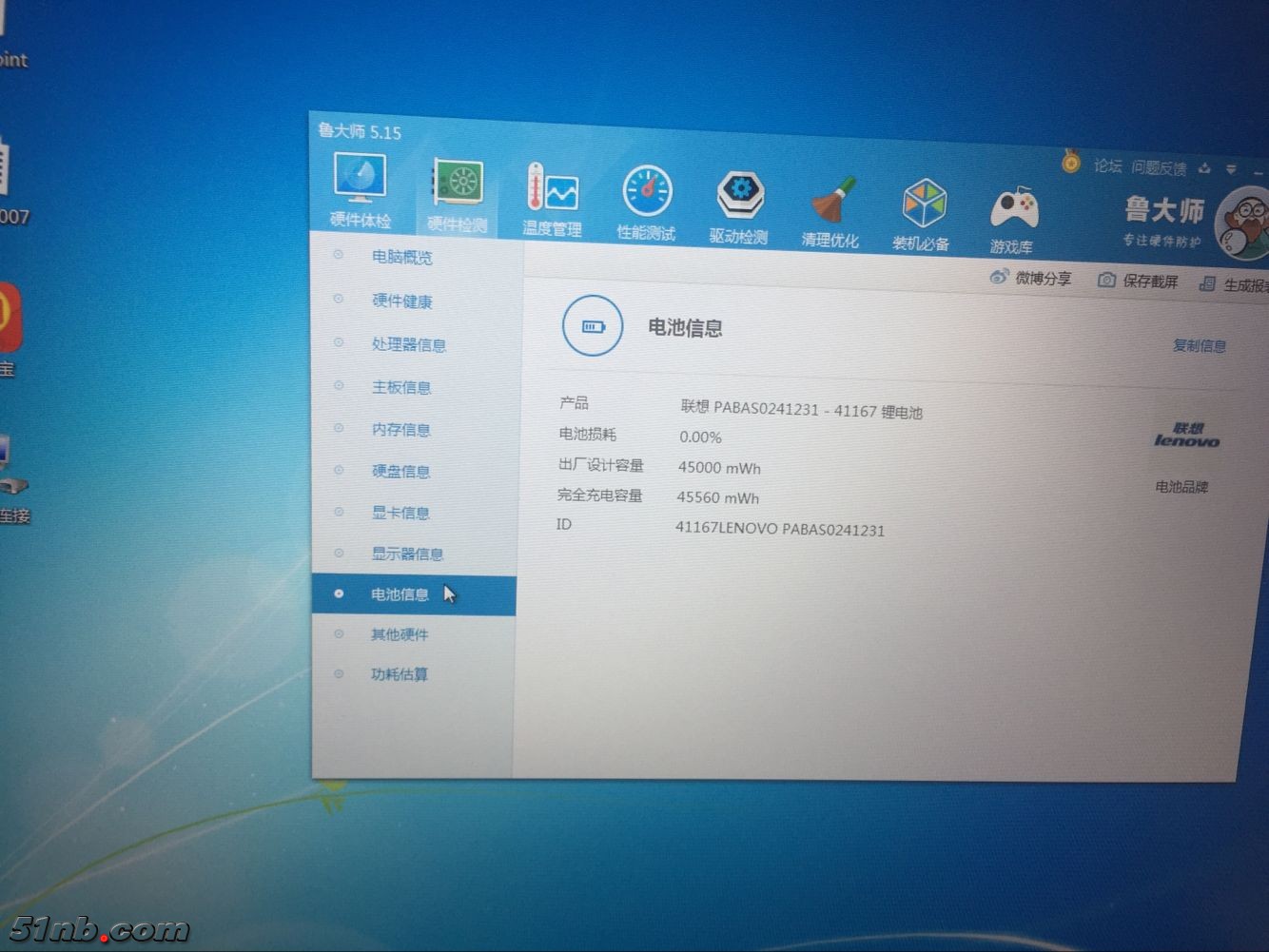Open the 论坛 forum link
This screenshot has width=1269, height=952.
pos(1107,165)
